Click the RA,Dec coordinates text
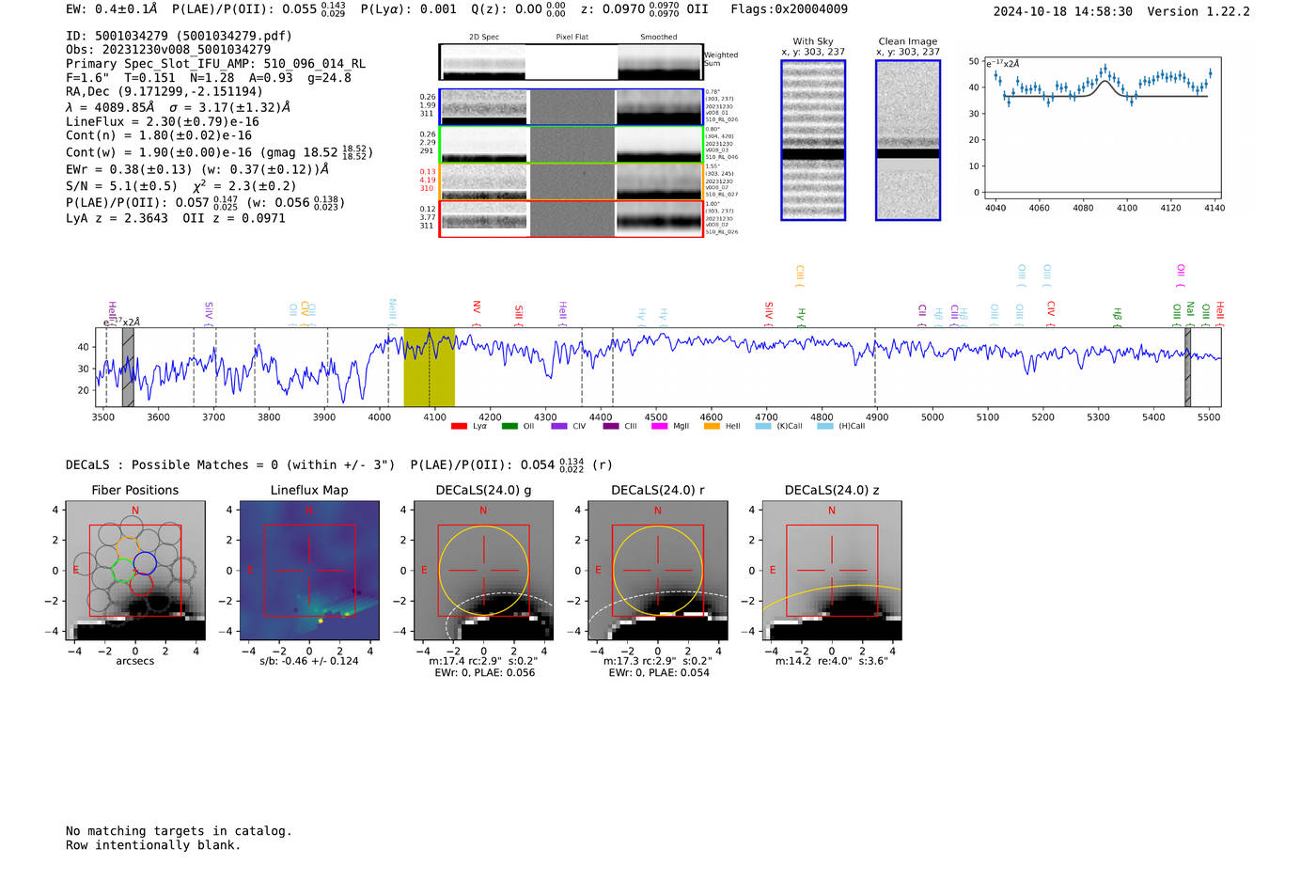 coord(164,92)
